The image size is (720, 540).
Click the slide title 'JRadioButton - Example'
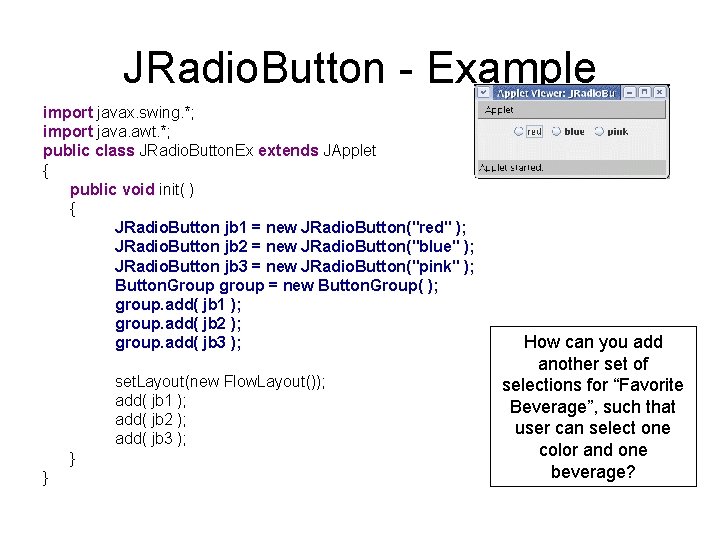[x=360, y=68]
